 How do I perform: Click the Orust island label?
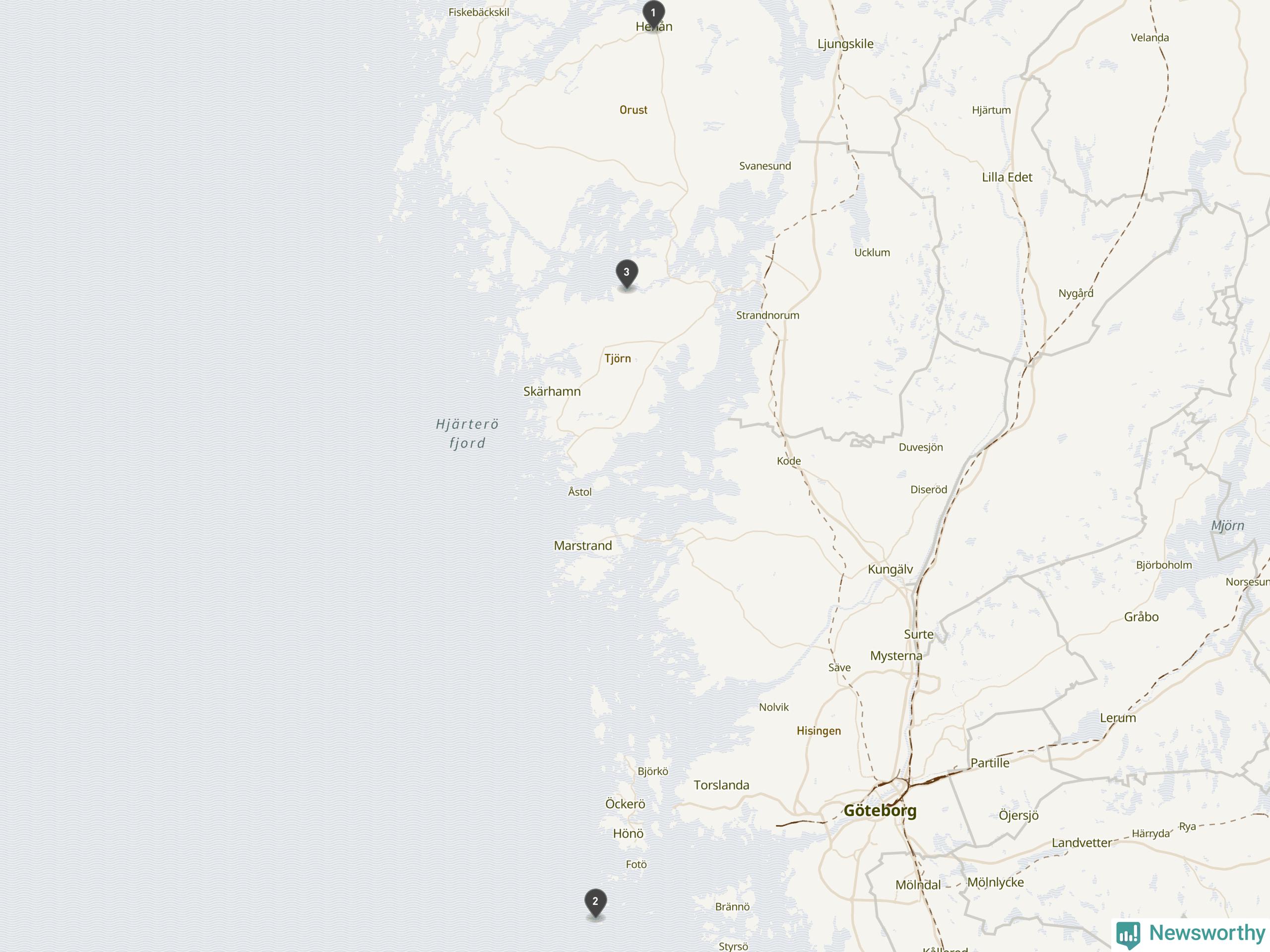coord(634,110)
